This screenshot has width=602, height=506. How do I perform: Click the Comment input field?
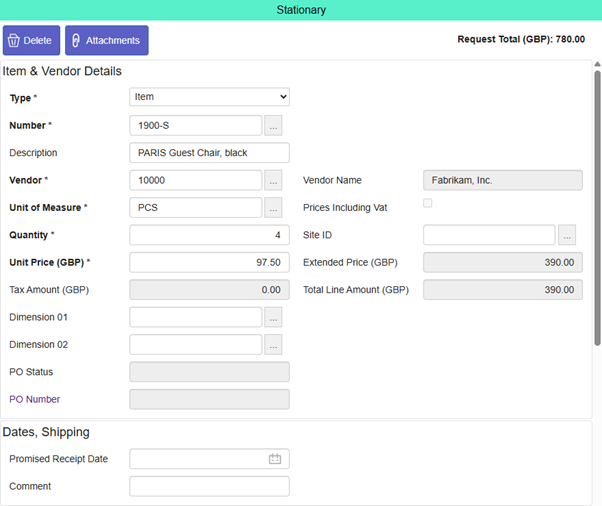pos(209,486)
